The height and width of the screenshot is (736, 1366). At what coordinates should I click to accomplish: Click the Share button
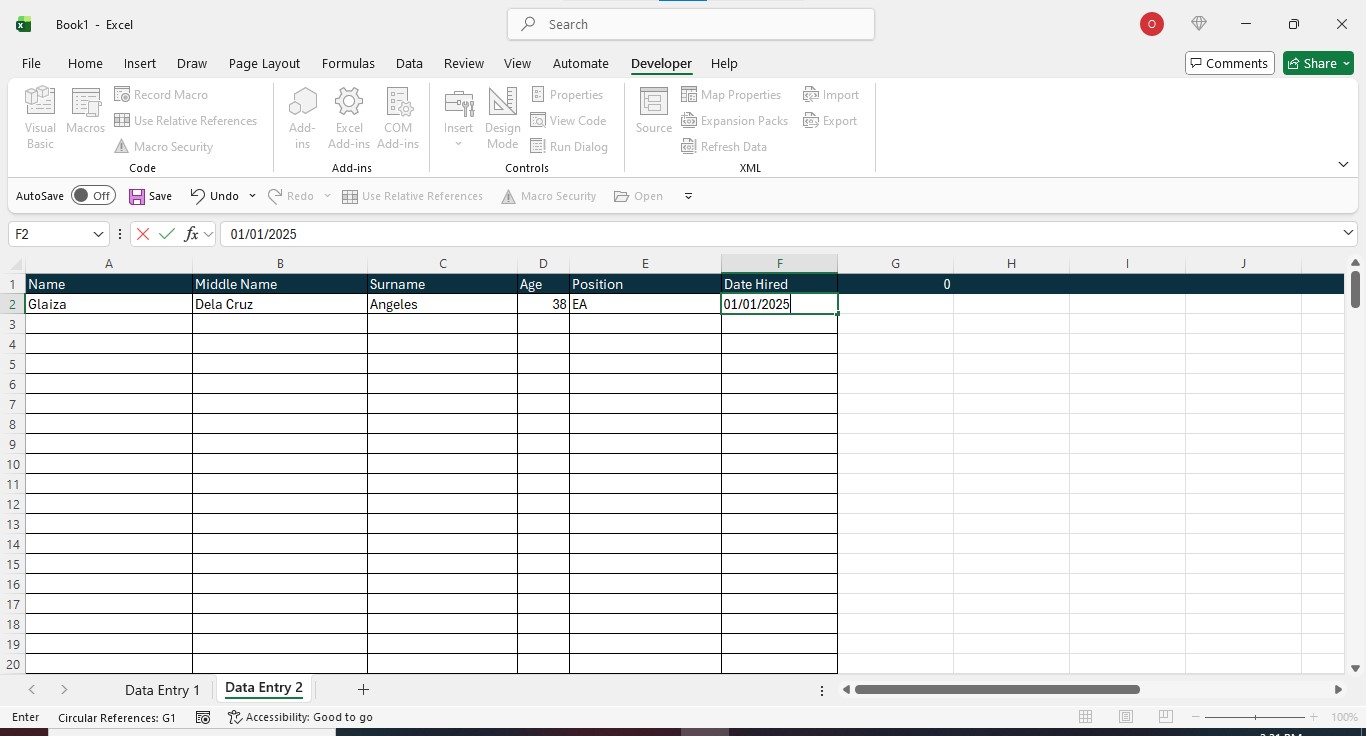(x=1317, y=63)
